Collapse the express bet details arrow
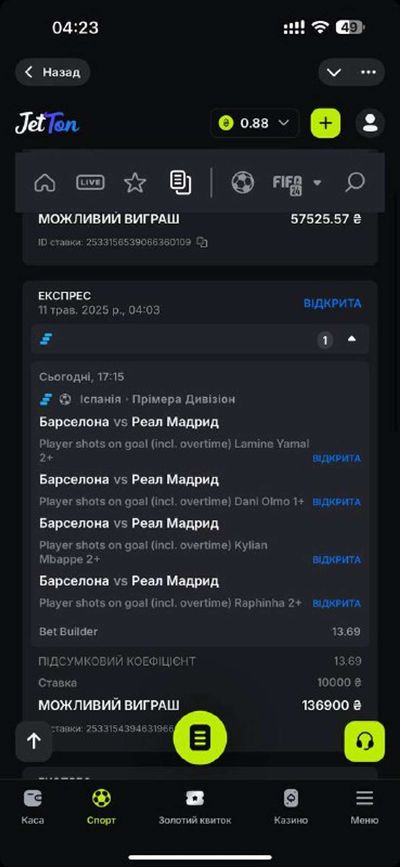Image resolution: width=400 pixels, height=867 pixels. point(352,340)
